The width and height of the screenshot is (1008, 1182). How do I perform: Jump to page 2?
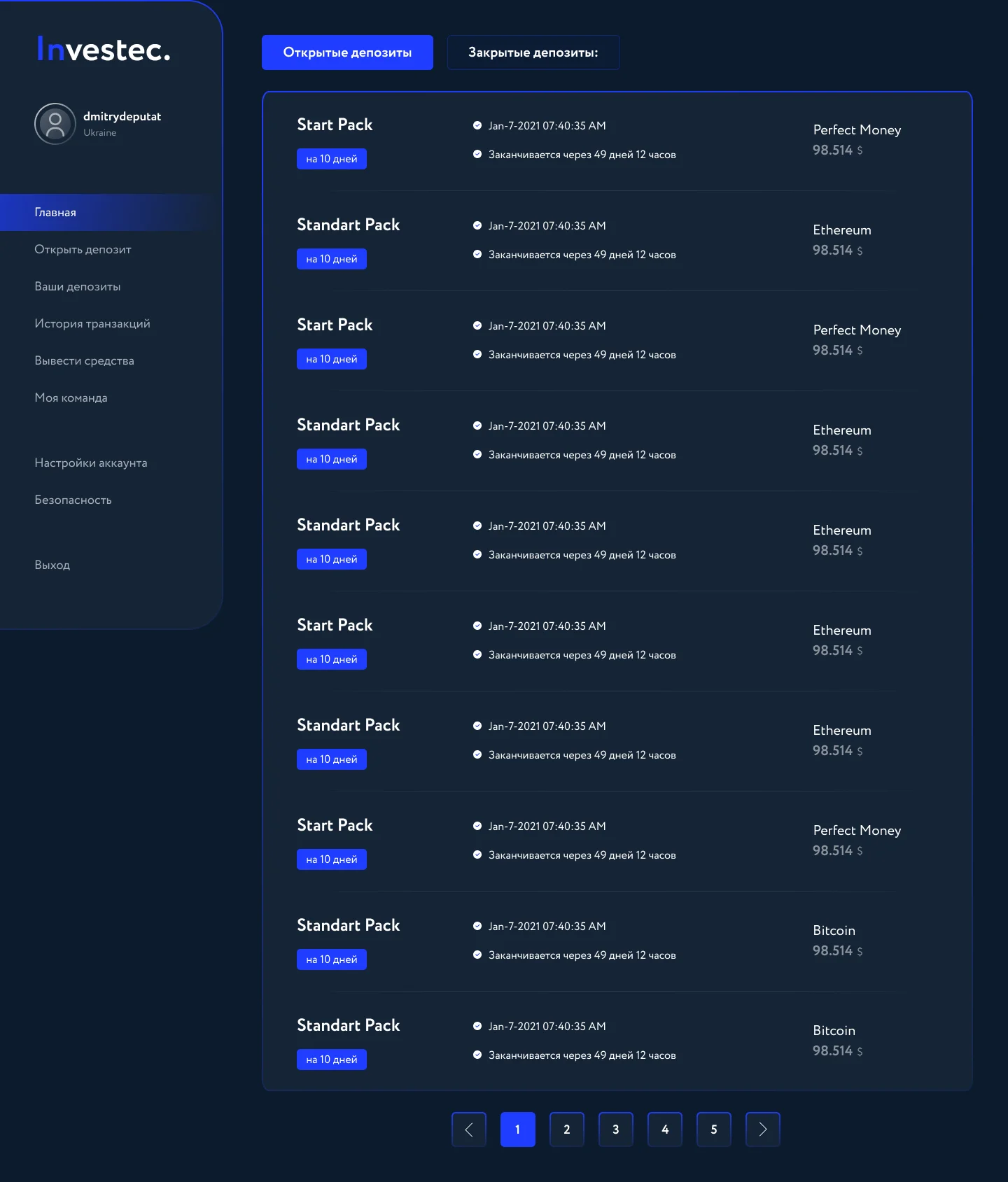[566, 1129]
